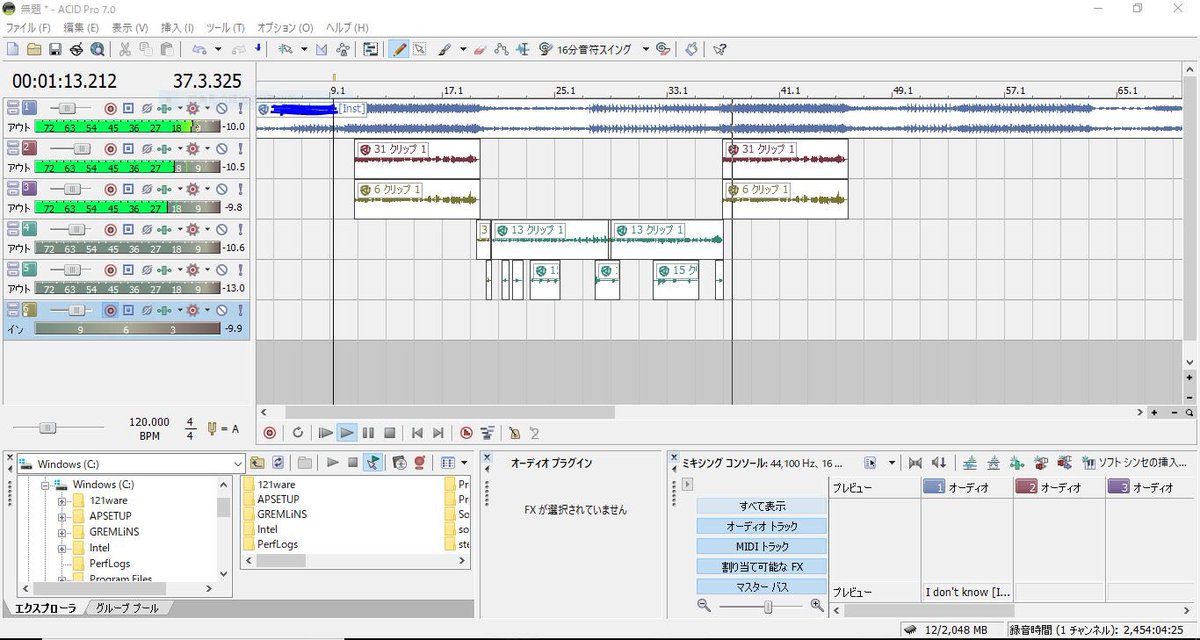Click the 割り当て可能な FX button
The height and width of the screenshot is (640, 1200).
pyautogui.click(x=762, y=567)
